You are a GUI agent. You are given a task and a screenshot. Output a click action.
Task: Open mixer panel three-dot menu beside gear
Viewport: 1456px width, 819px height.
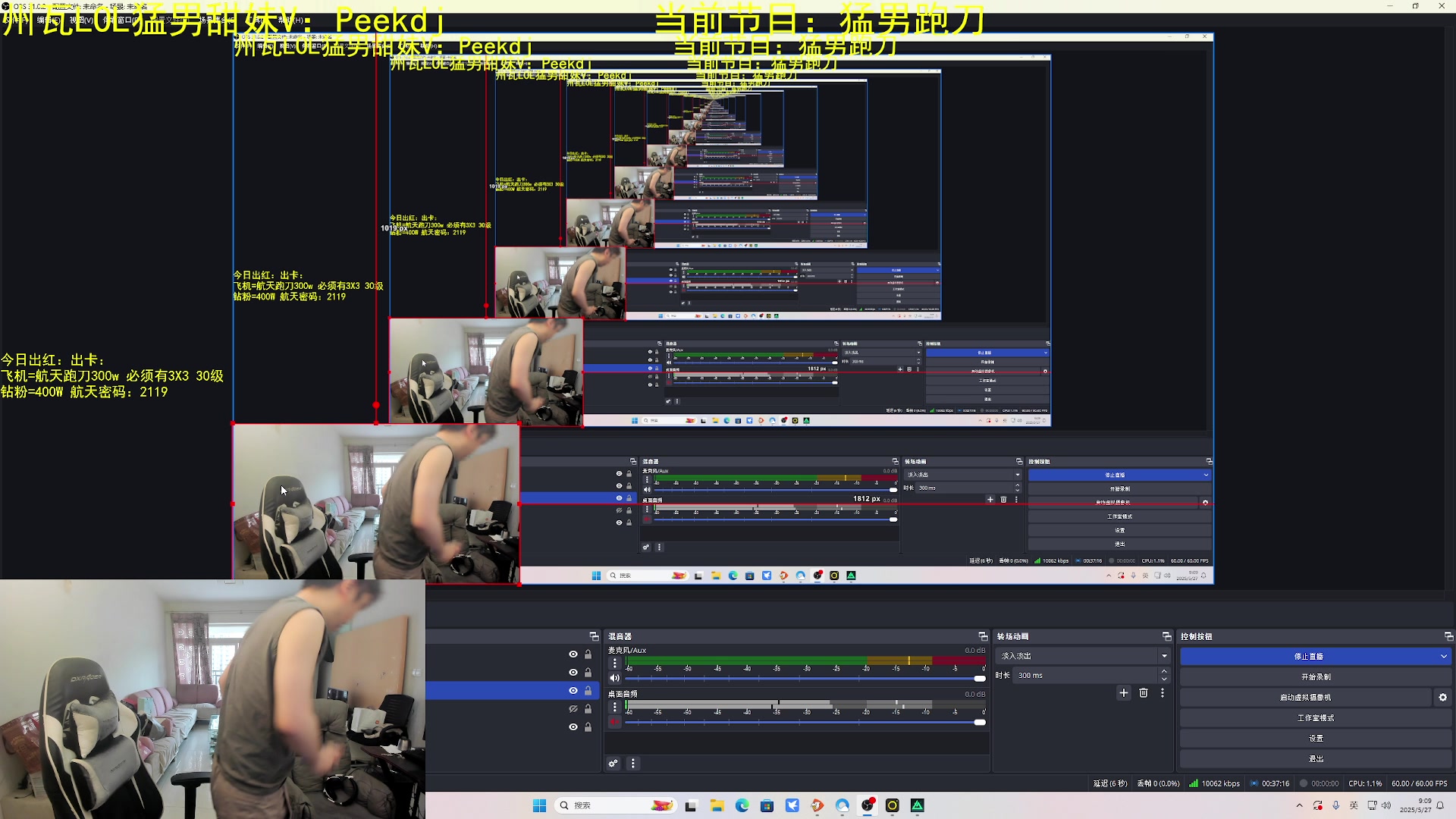[x=633, y=764]
